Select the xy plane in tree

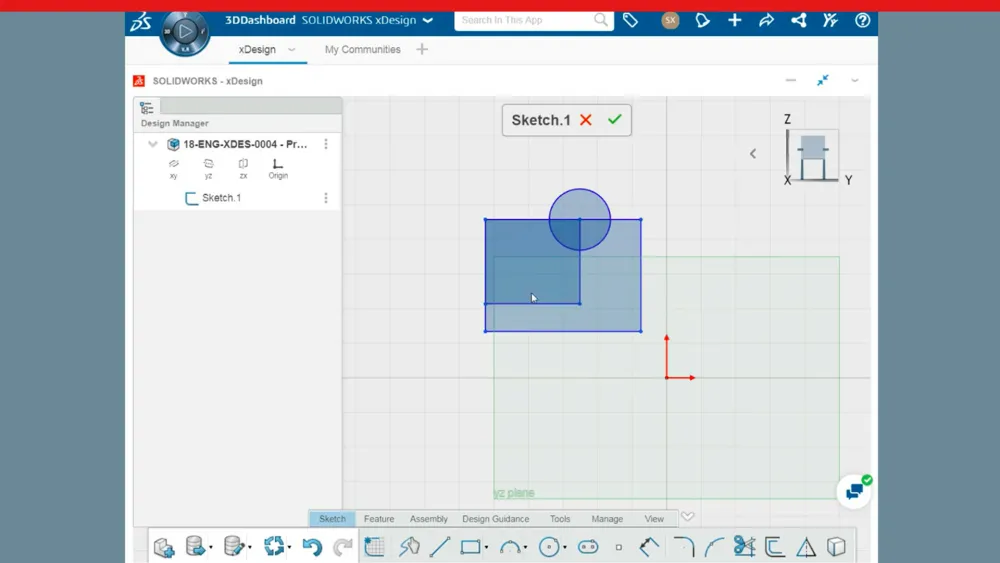pyautogui.click(x=173, y=169)
